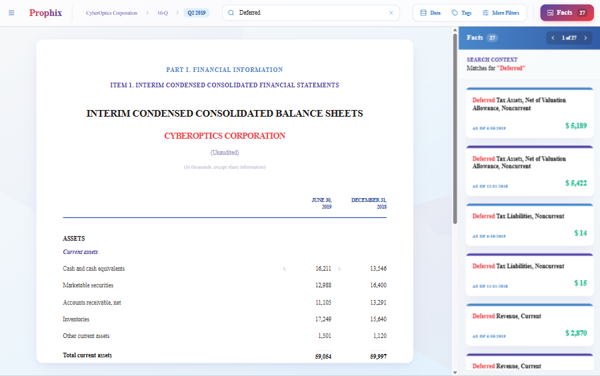Click Total current assets value 59,054
Screen dimensions: 600x376
click(323, 356)
